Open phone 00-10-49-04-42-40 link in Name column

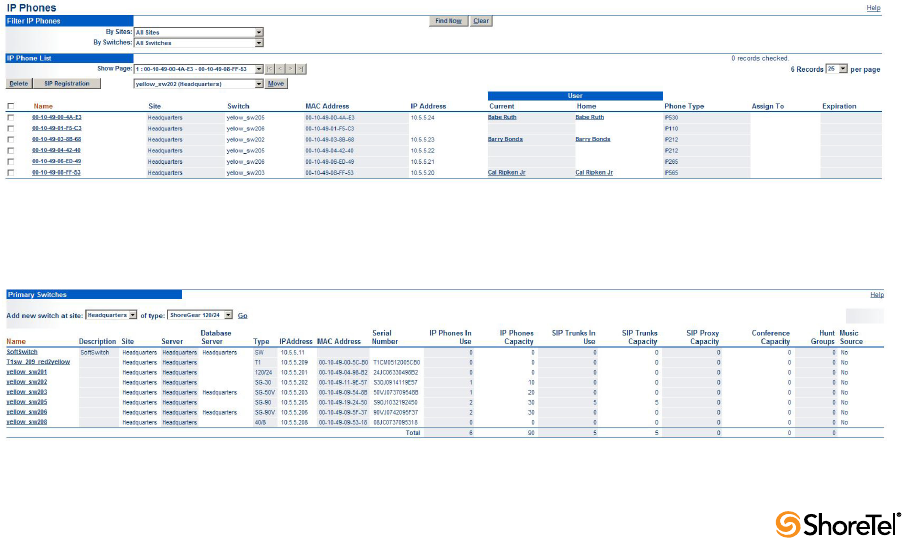56,151
